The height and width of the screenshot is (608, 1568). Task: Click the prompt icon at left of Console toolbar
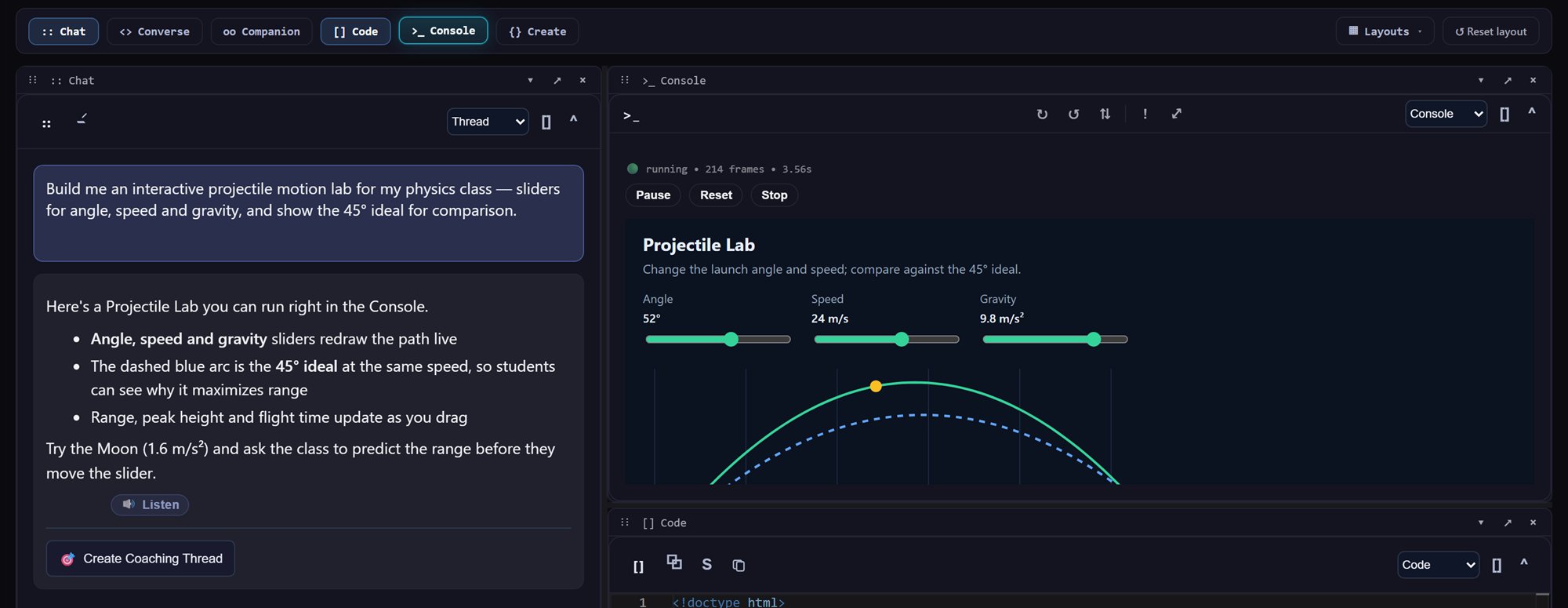(x=631, y=115)
